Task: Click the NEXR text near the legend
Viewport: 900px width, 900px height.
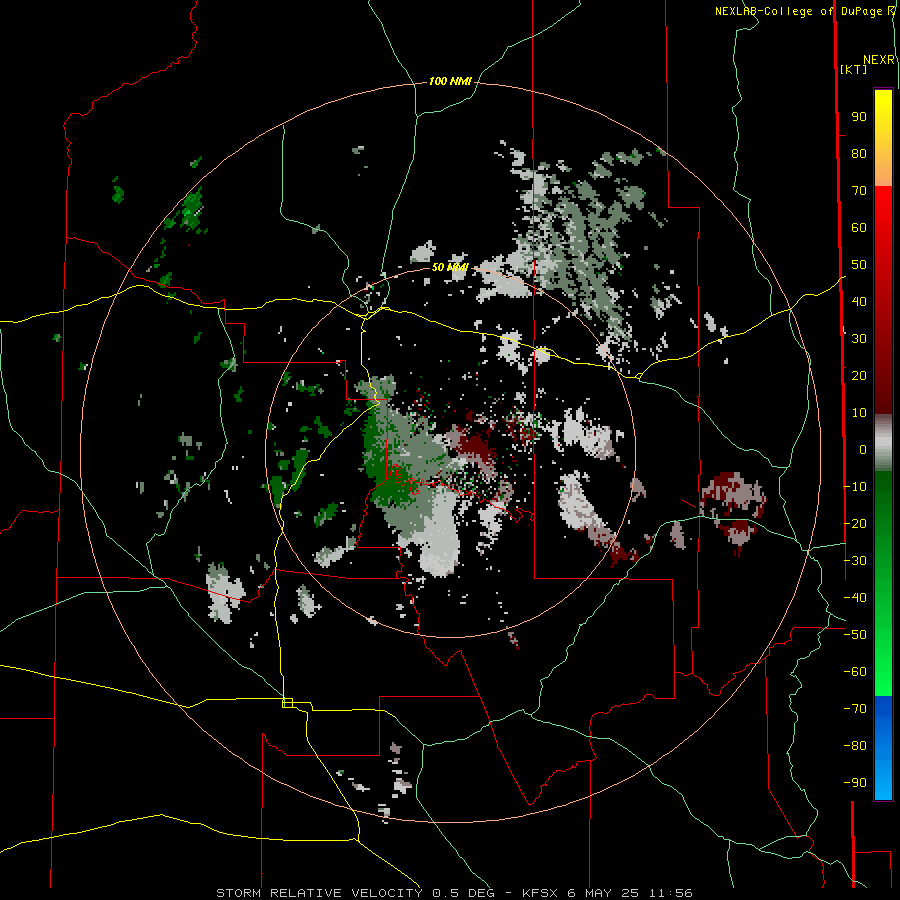Action: [x=878, y=60]
